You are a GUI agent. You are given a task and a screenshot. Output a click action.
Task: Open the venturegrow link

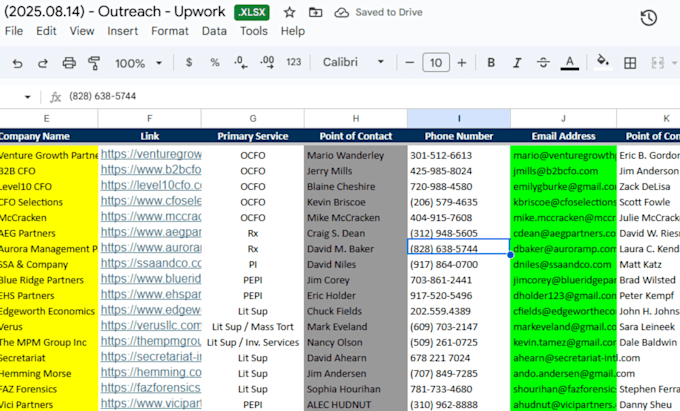point(151,154)
